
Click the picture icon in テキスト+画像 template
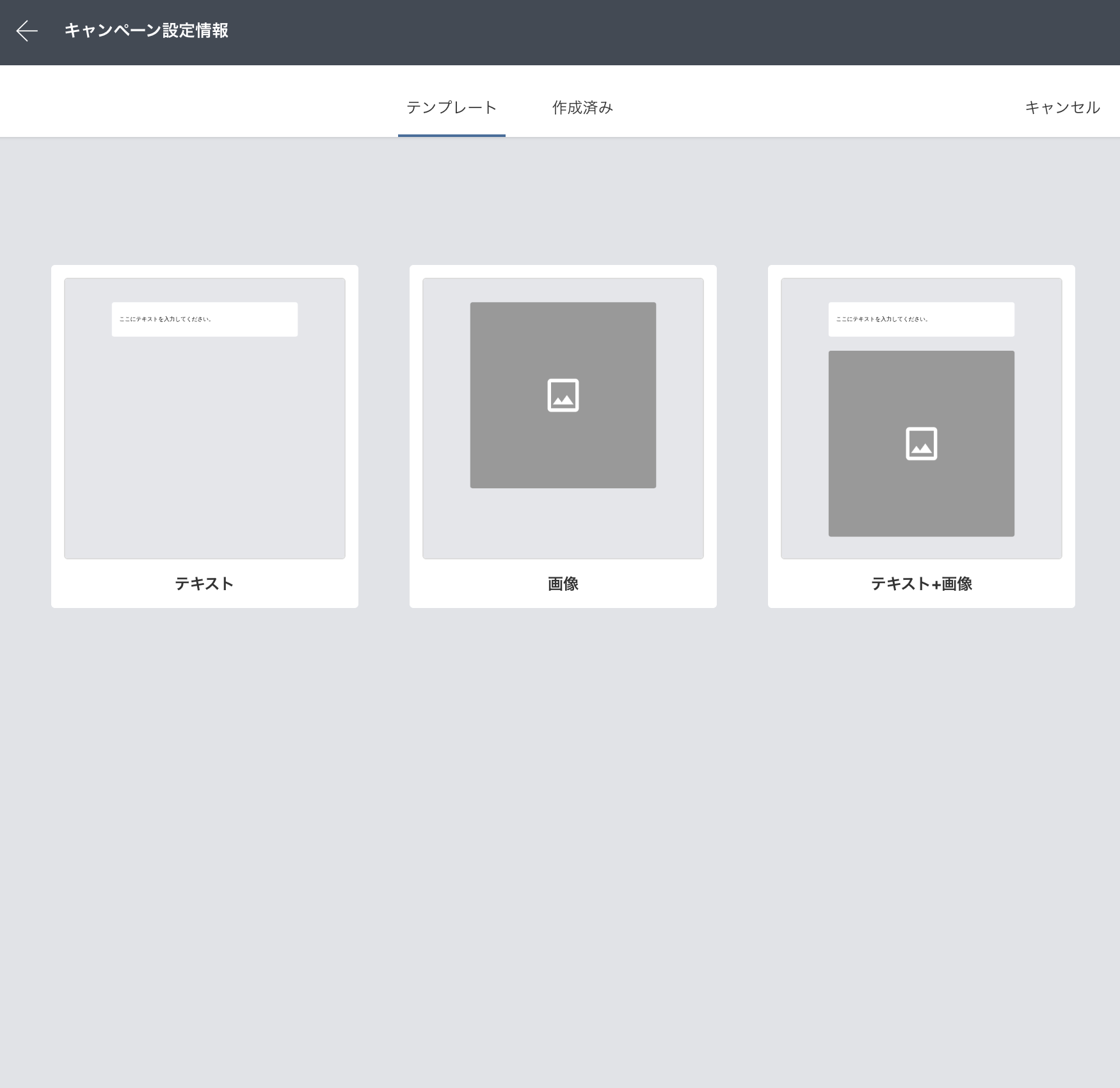click(x=921, y=444)
